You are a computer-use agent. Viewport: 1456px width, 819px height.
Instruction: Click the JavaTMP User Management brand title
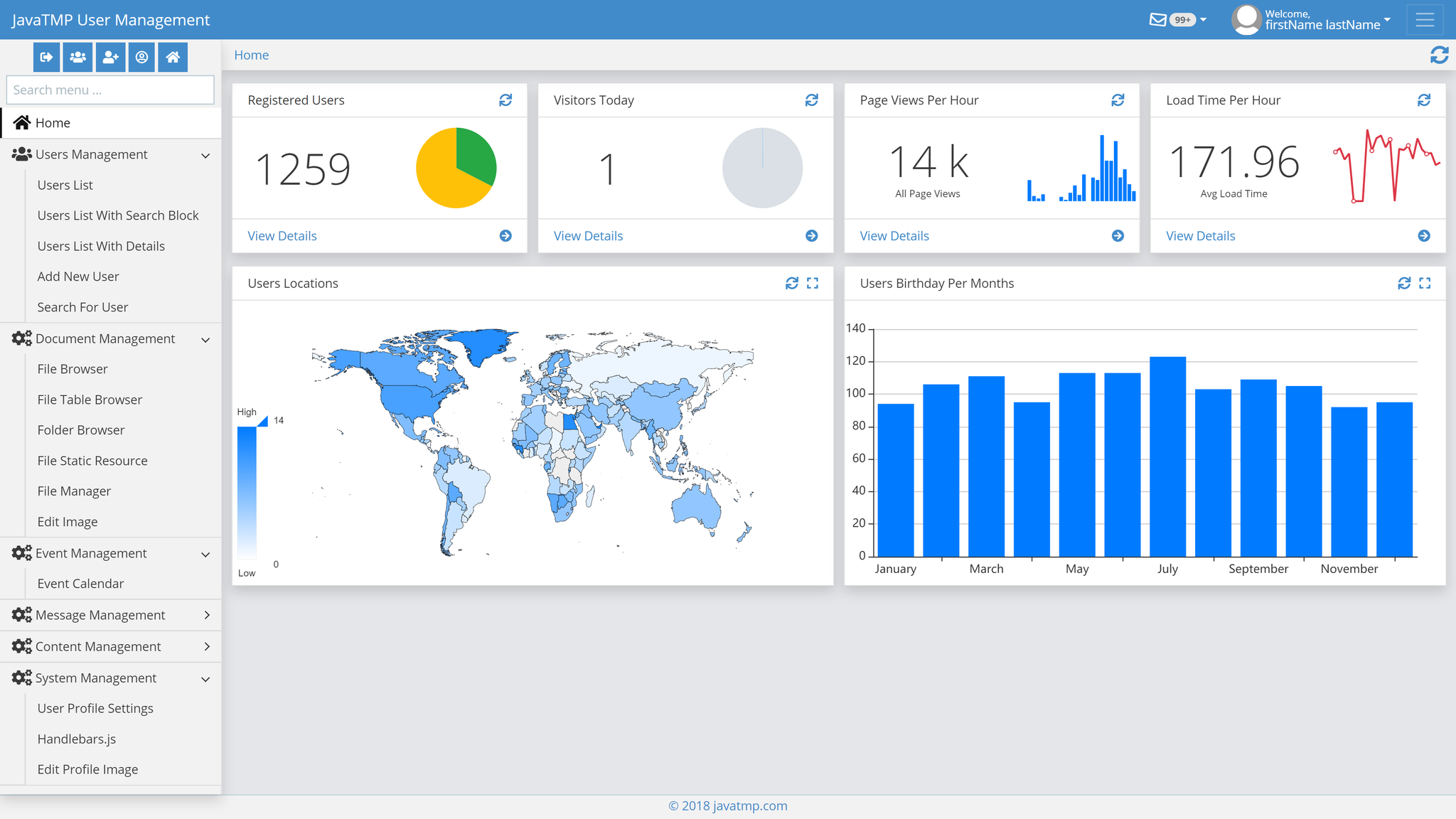[111, 20]
